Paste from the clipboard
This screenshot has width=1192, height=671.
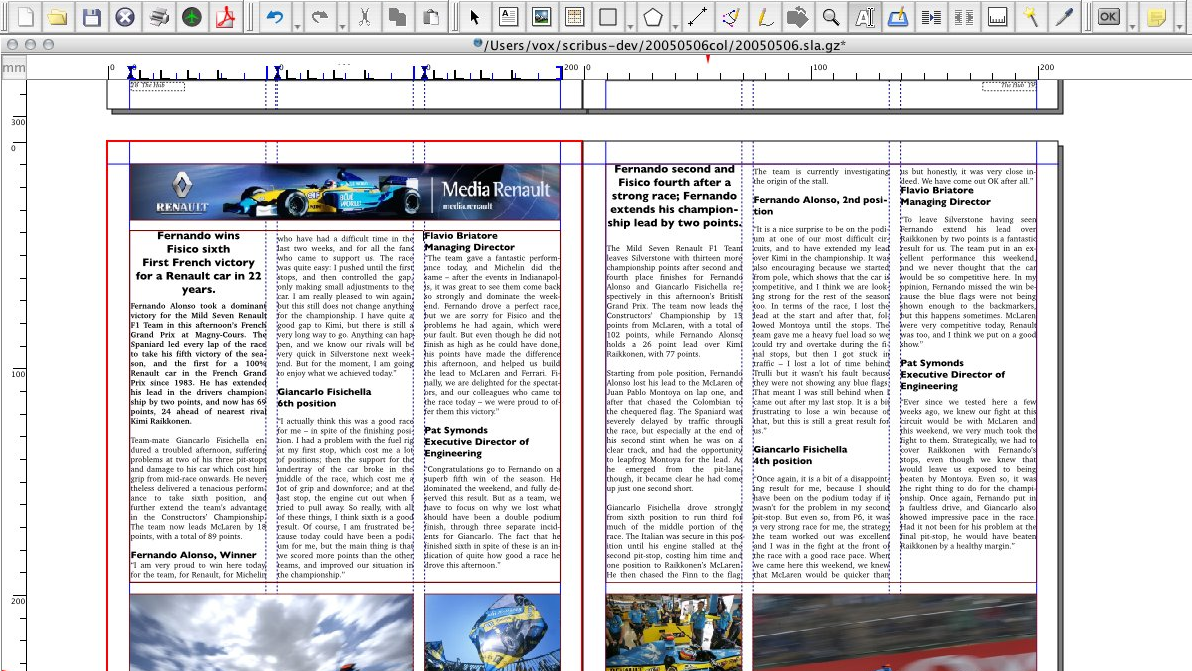pos(431,16)
